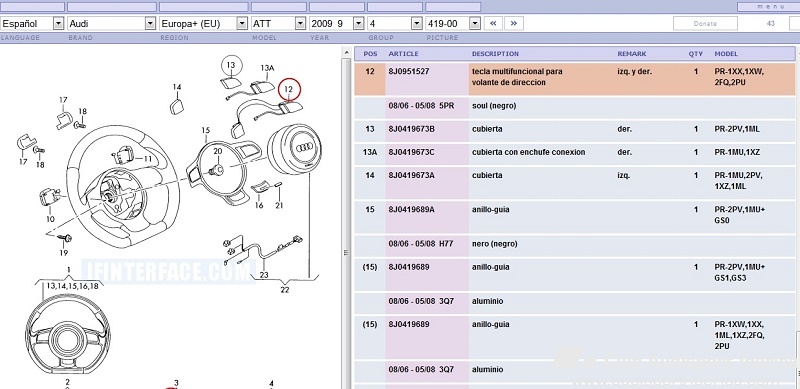The width and height of the screenshot is (800, 389).
Task: Click the circled part number 12 in diagram
Action: click(x=289, y=89)
